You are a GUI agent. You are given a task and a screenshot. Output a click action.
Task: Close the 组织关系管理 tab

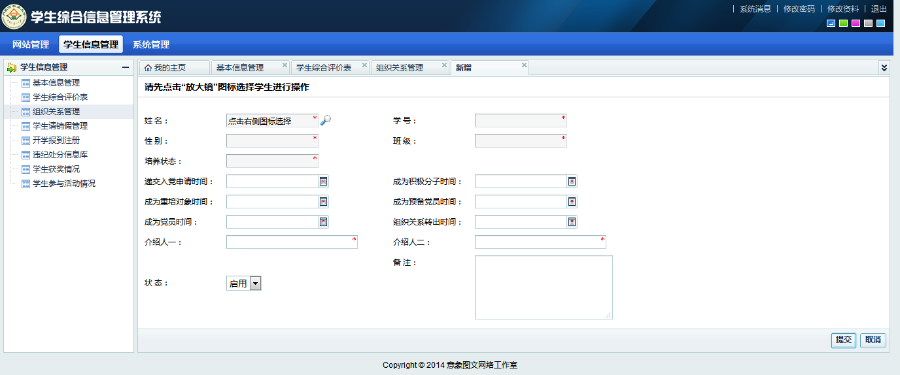(x=444, y=65)
